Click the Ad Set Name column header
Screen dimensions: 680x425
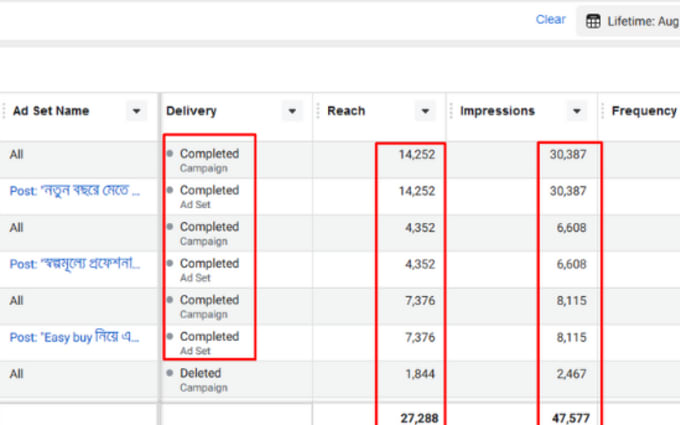click(51, 111)
